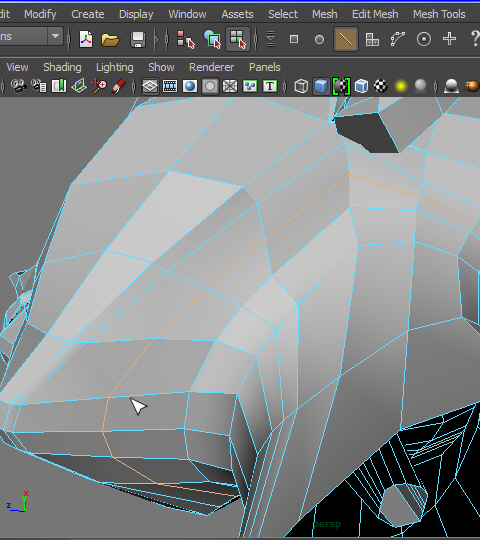Collapse the panel toolbar gate section handle

coord(134,86)
